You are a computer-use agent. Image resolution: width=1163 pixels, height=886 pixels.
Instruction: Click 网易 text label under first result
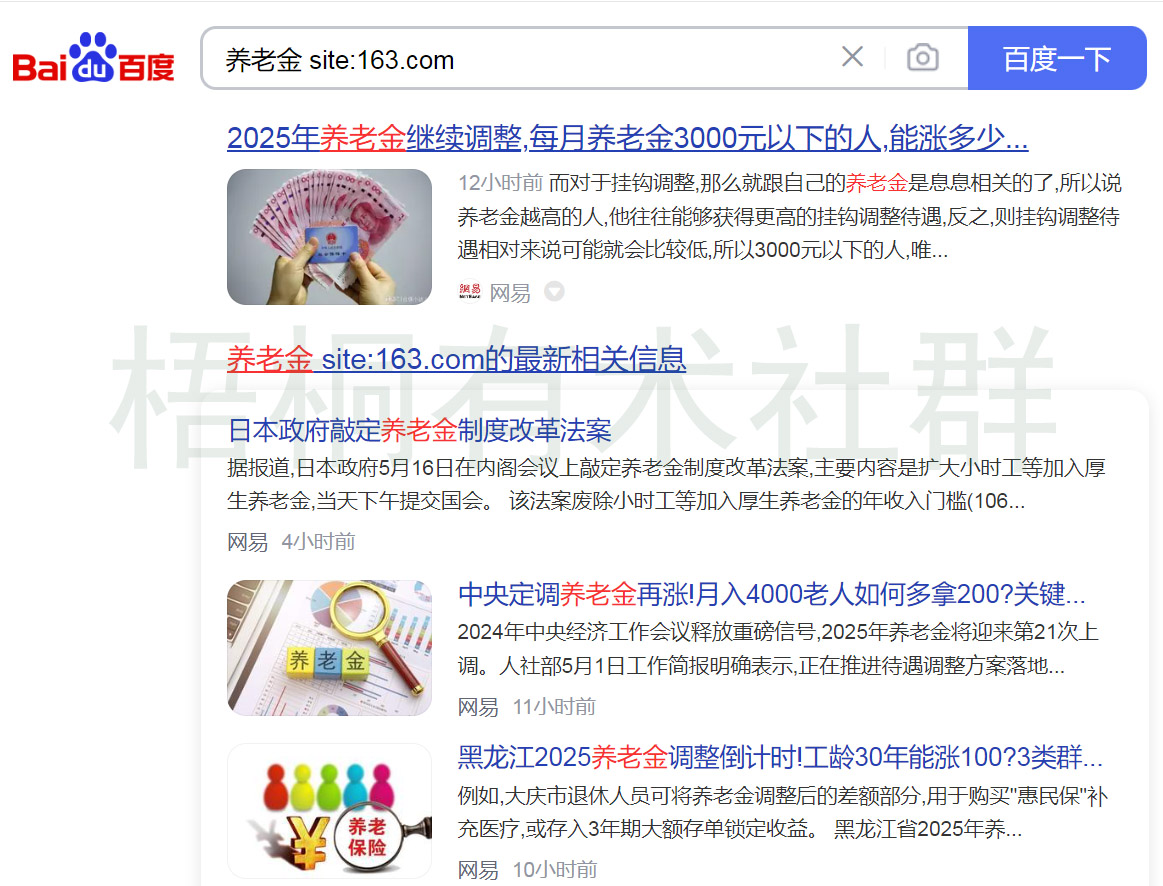tap(510, 293)
